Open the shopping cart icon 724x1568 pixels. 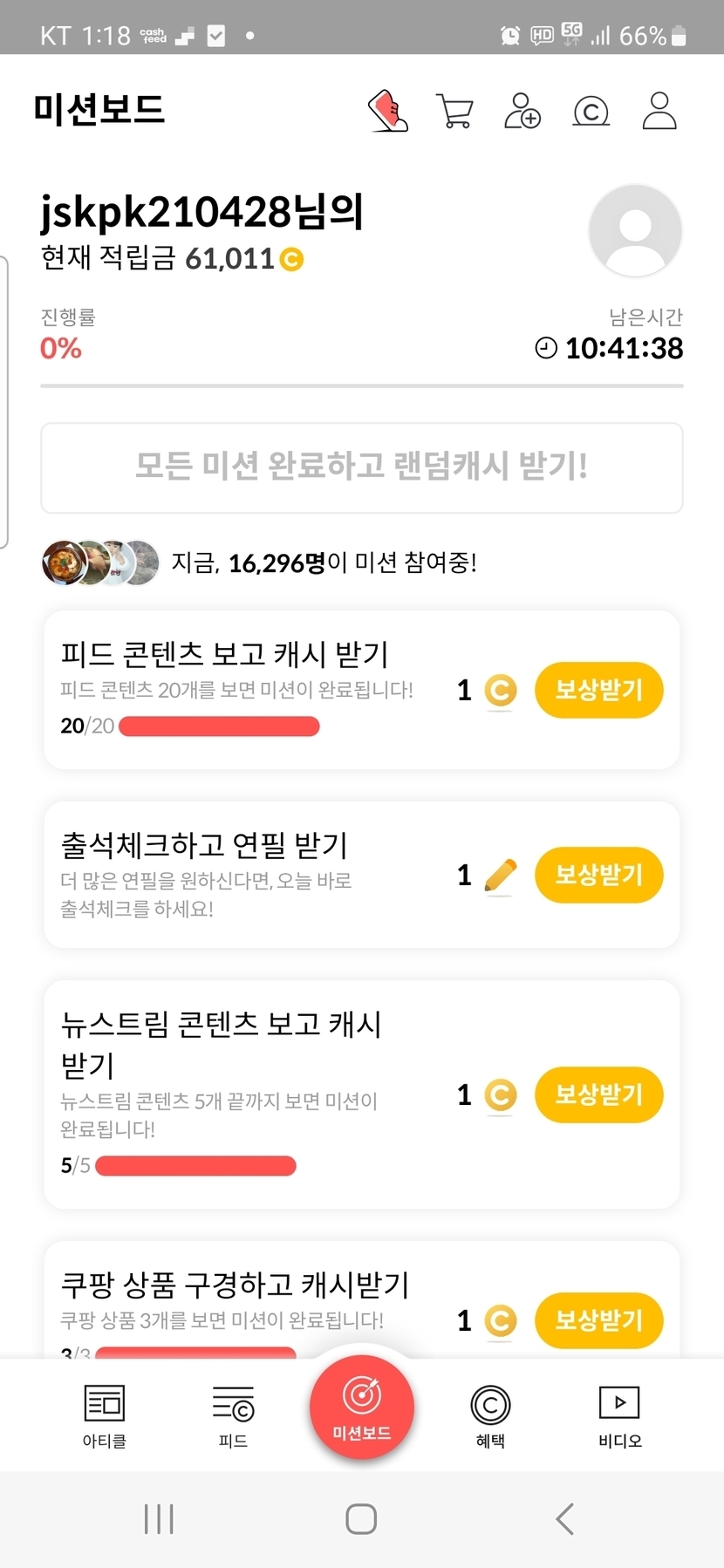454,112
